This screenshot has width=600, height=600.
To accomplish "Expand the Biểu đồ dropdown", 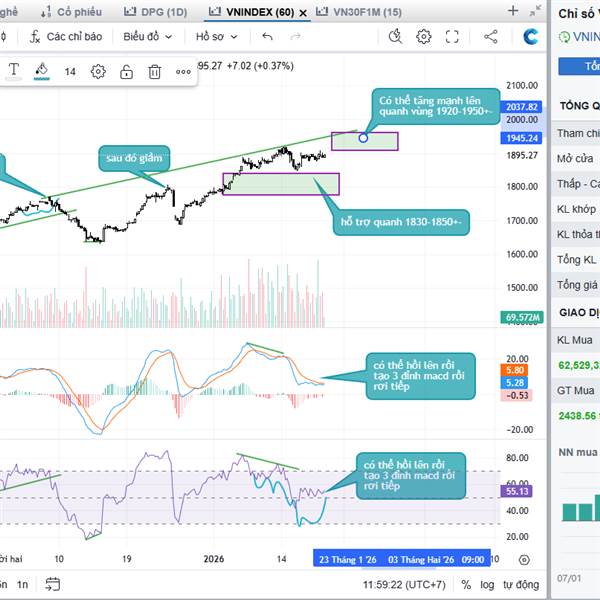I will point(147,36).
